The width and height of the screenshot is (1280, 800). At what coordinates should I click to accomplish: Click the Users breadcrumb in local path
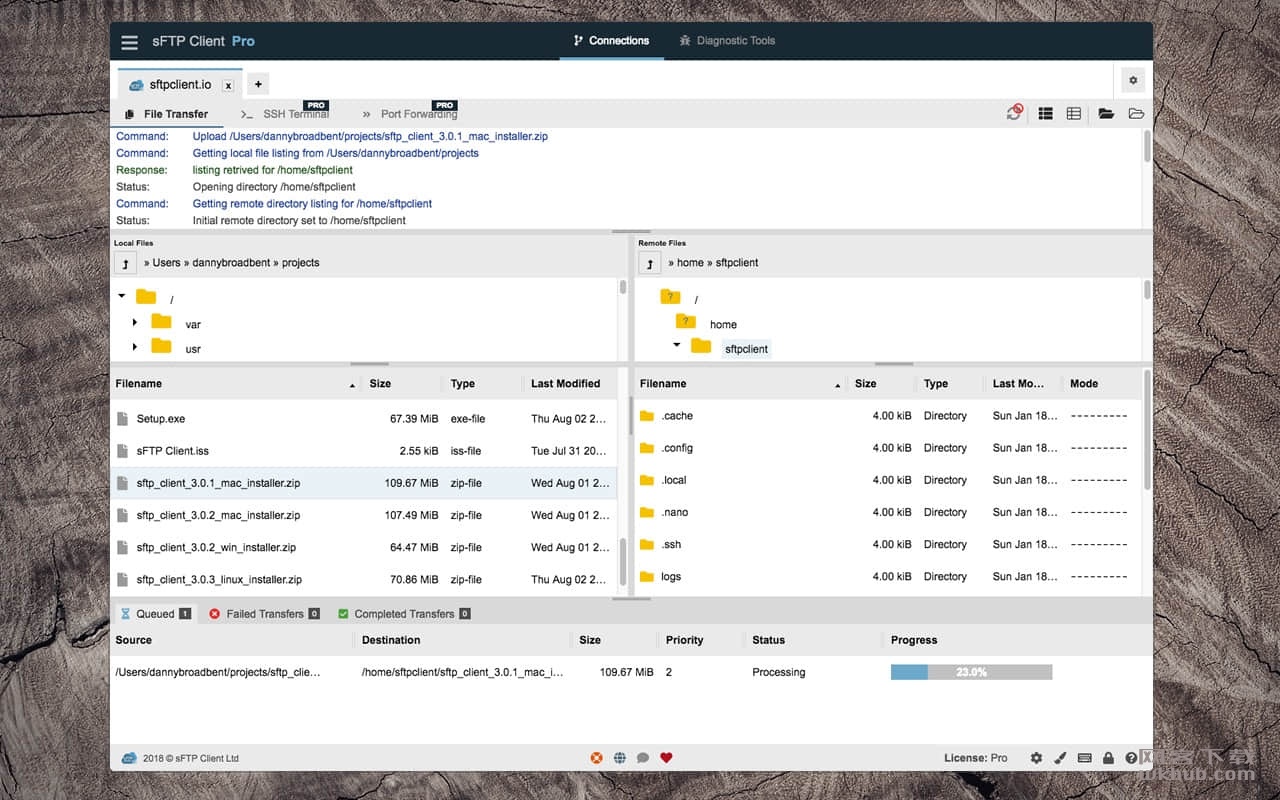point(166,263)
